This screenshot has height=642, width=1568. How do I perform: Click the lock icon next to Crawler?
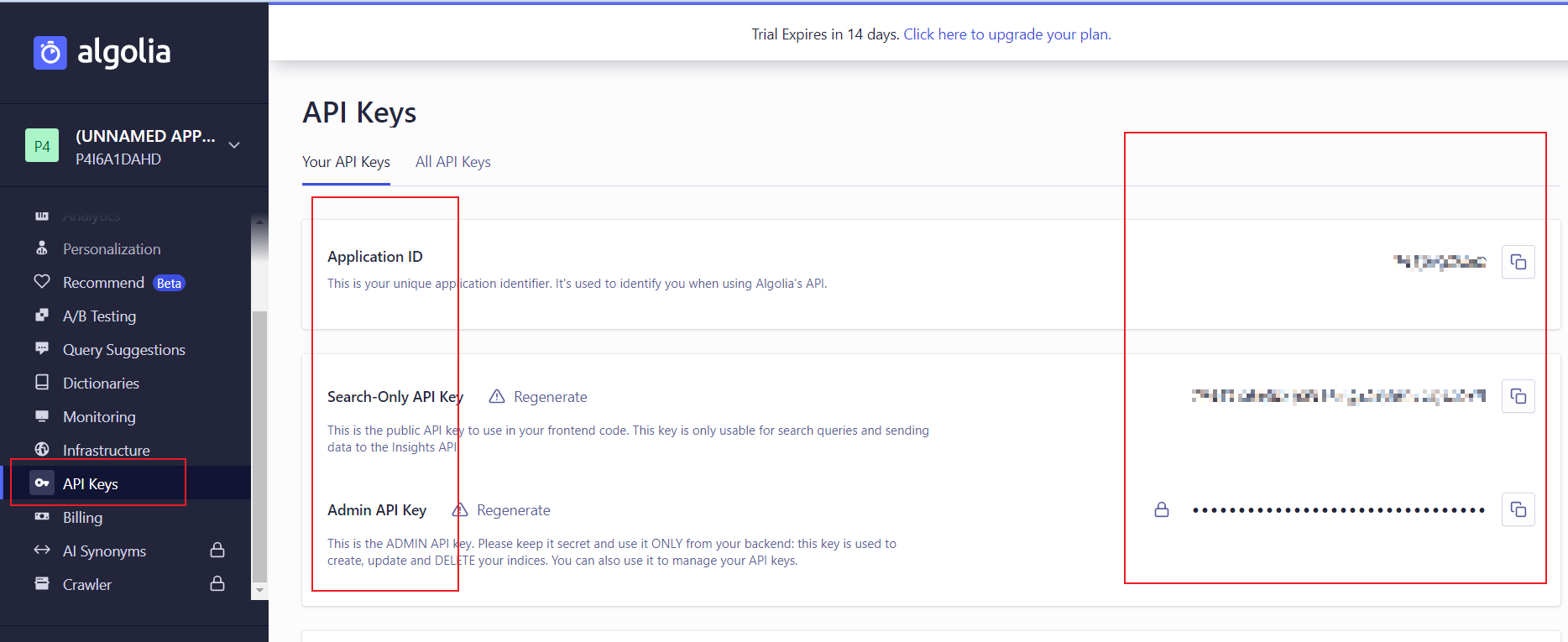tap(217, 583)
